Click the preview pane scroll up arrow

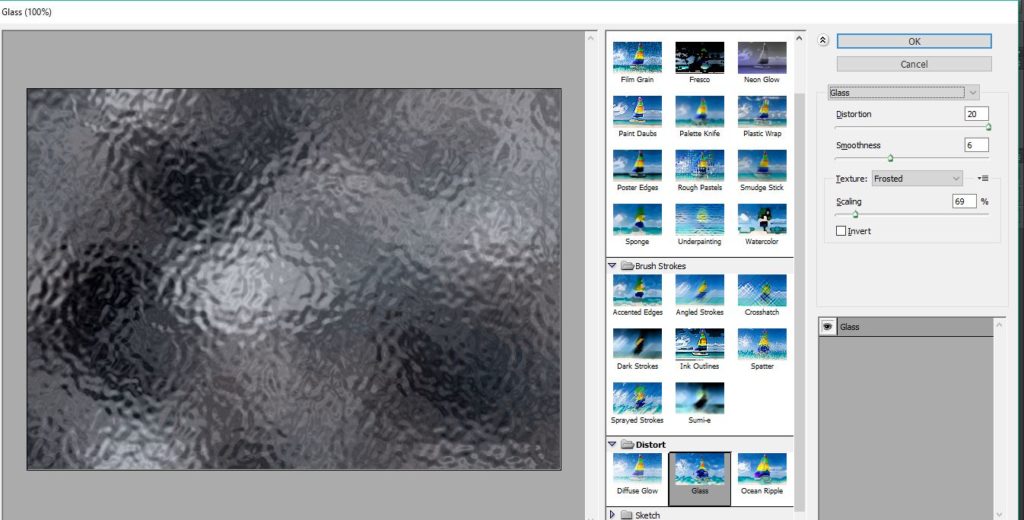click(591, 39)
